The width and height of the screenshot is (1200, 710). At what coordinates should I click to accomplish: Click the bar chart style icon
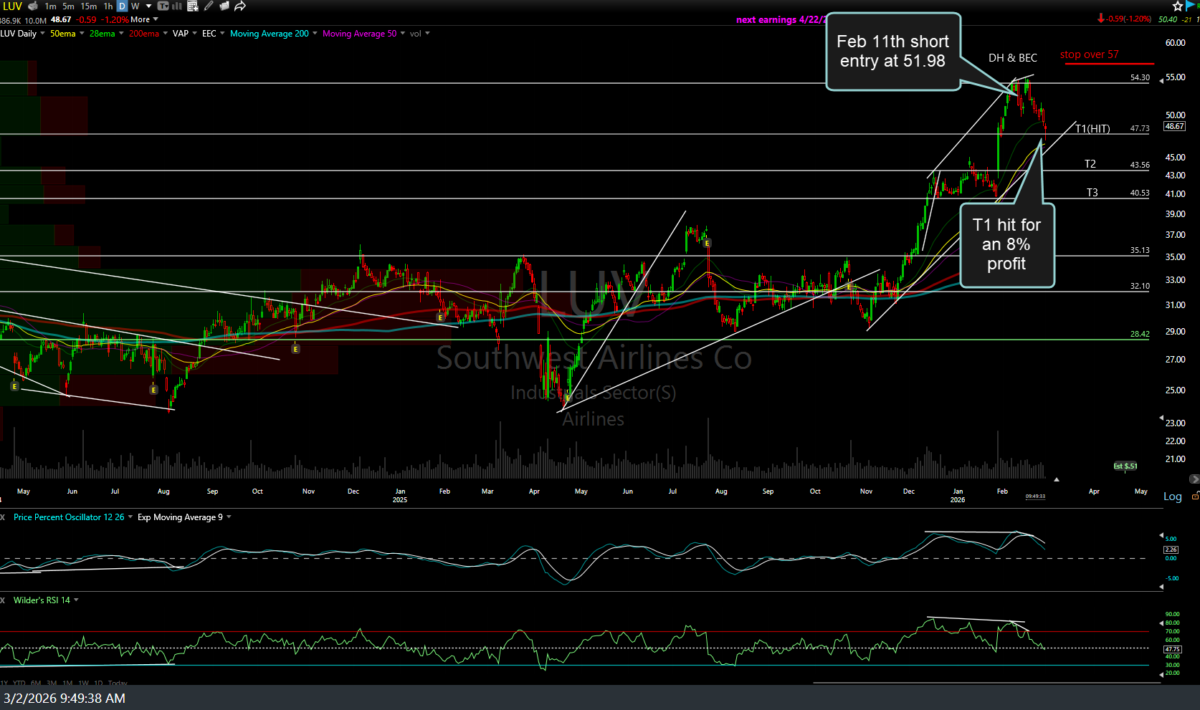[x=177, y=6]
